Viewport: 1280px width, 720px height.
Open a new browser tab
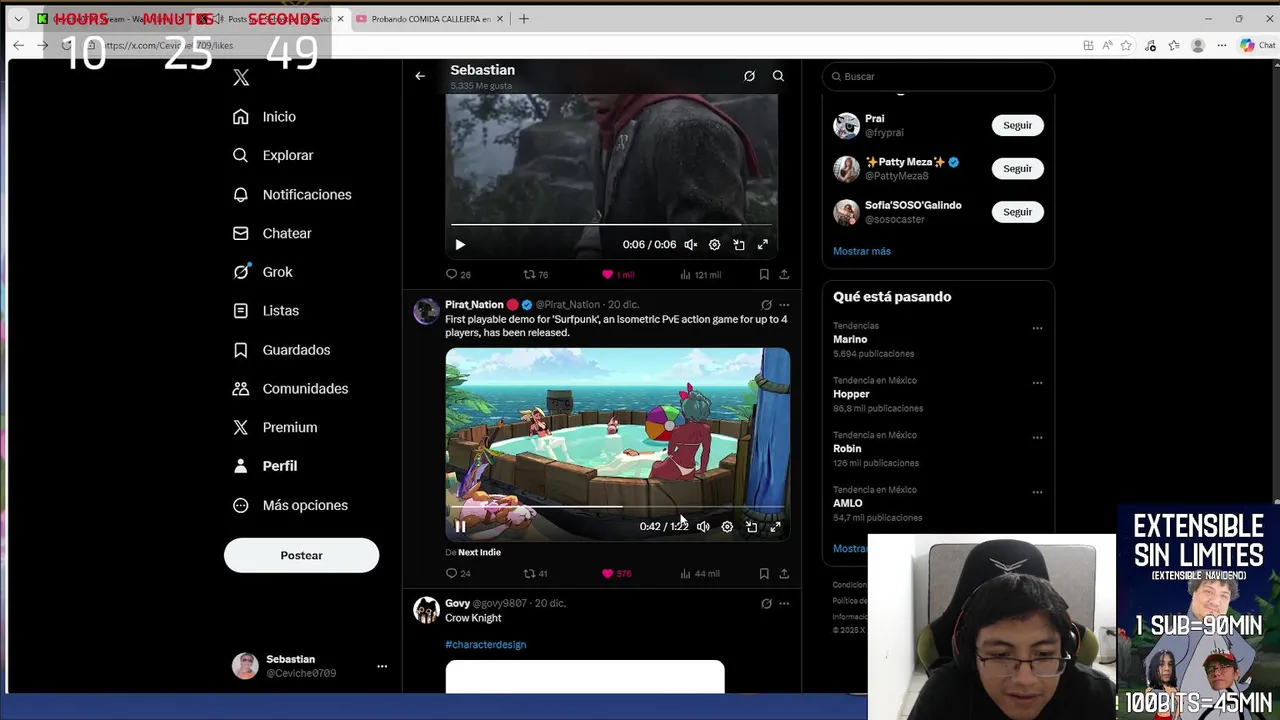(523, 19)
